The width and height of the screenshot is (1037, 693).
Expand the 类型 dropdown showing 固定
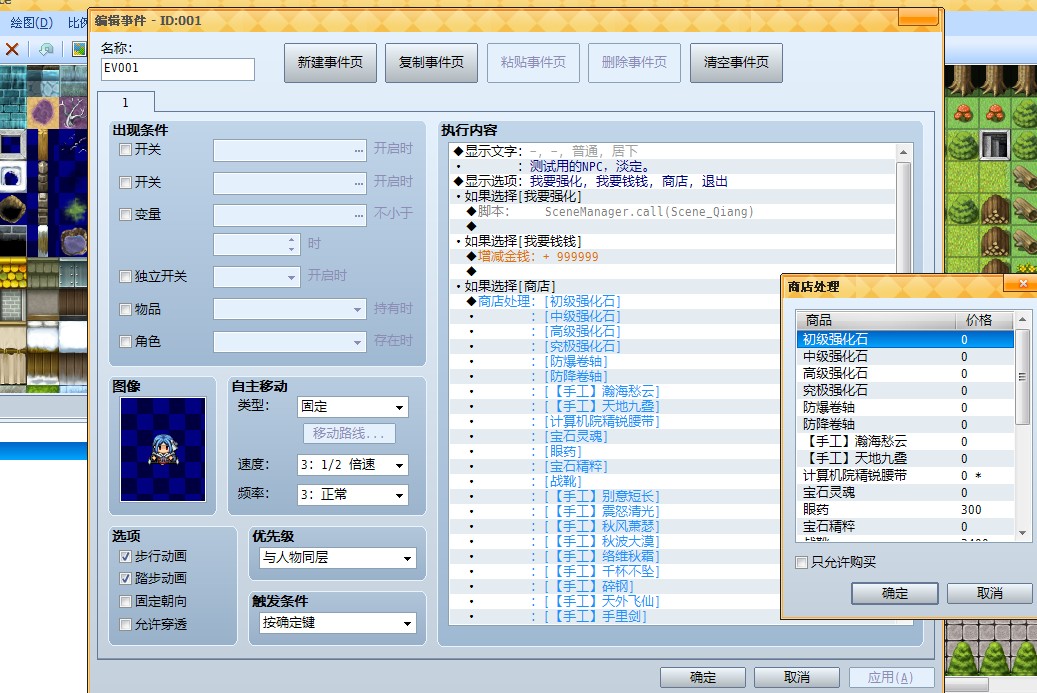tap(353, 407)
